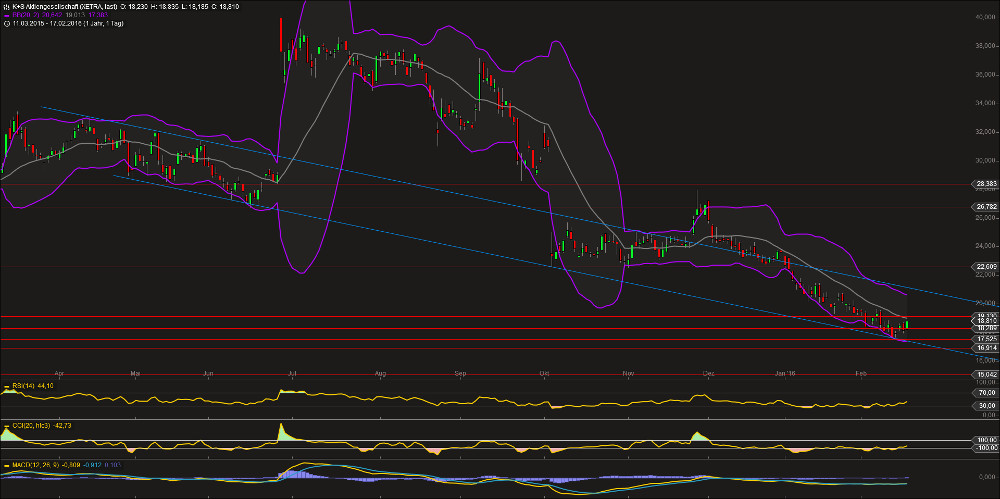Click the 16,914 price level tag
The image size is (1000, 499).
[x=986, y=348]
